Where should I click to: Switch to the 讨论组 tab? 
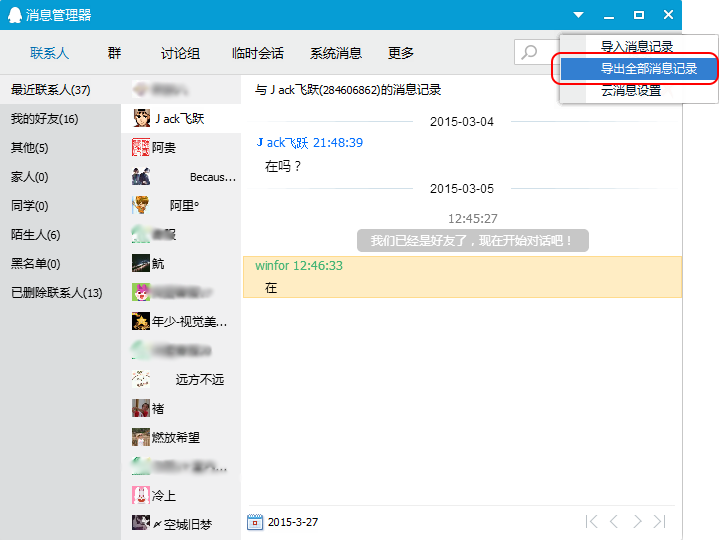pos(180,53)
